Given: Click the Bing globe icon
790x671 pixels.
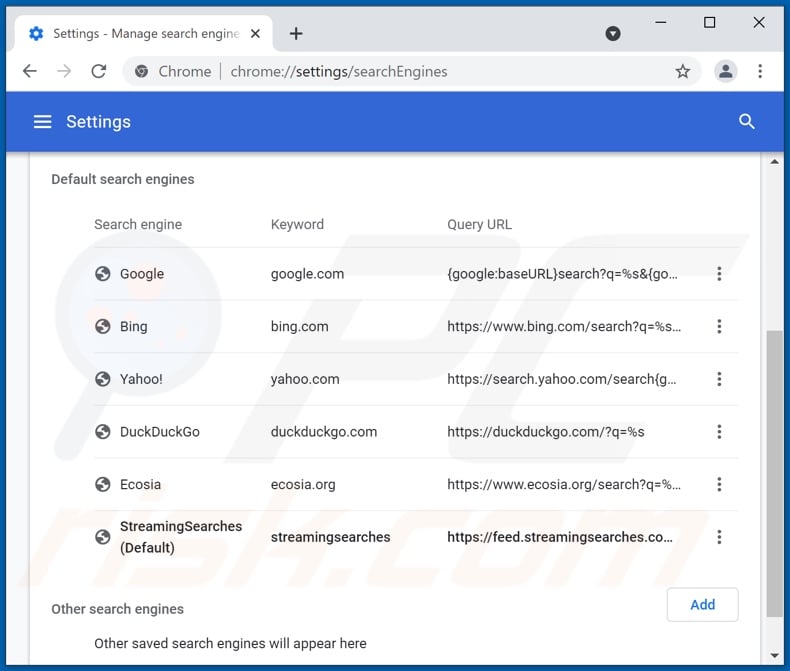Looking at the screenshot, I should (x=103, y=326).
